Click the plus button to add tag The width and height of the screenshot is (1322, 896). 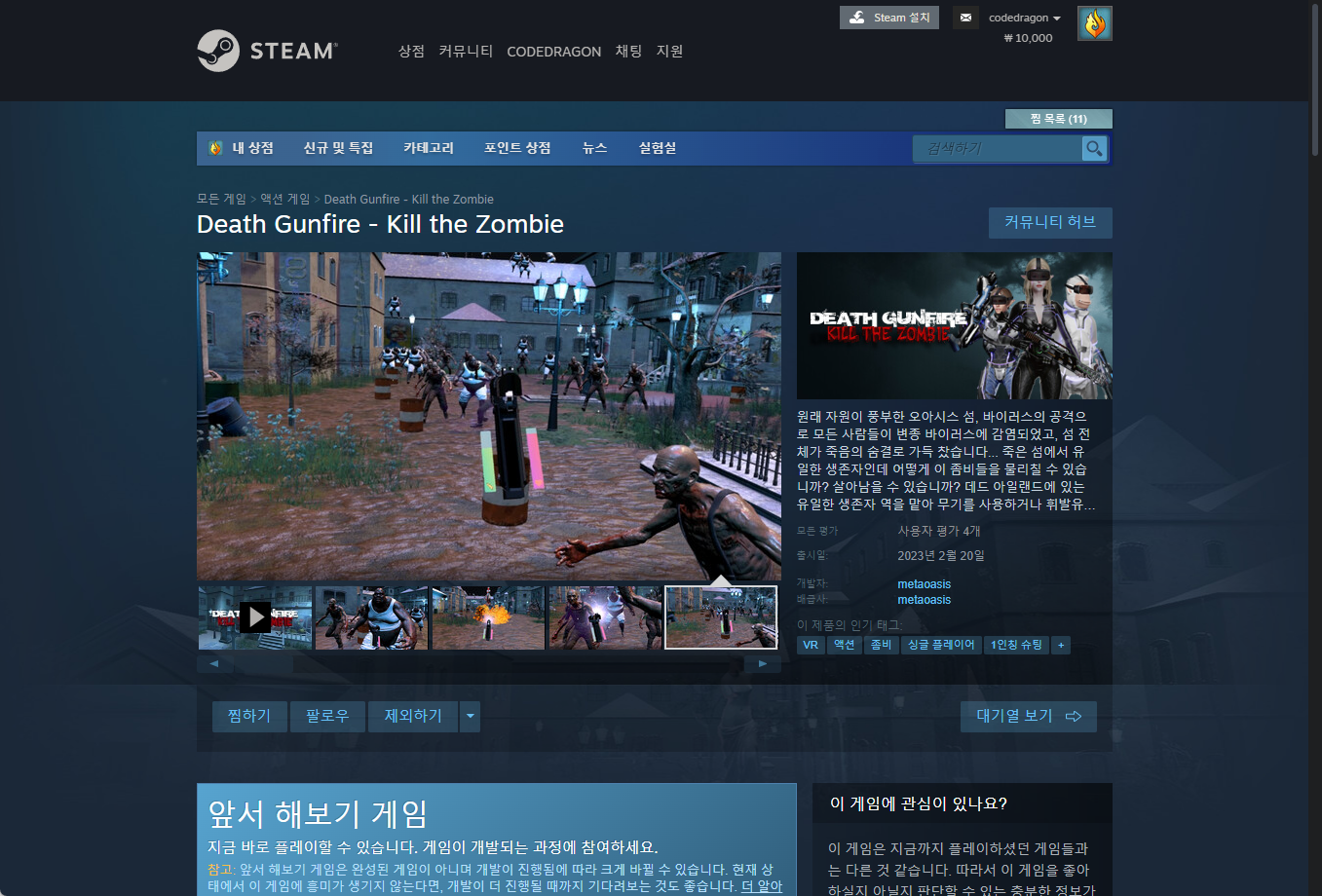[x=1061, y=645]
